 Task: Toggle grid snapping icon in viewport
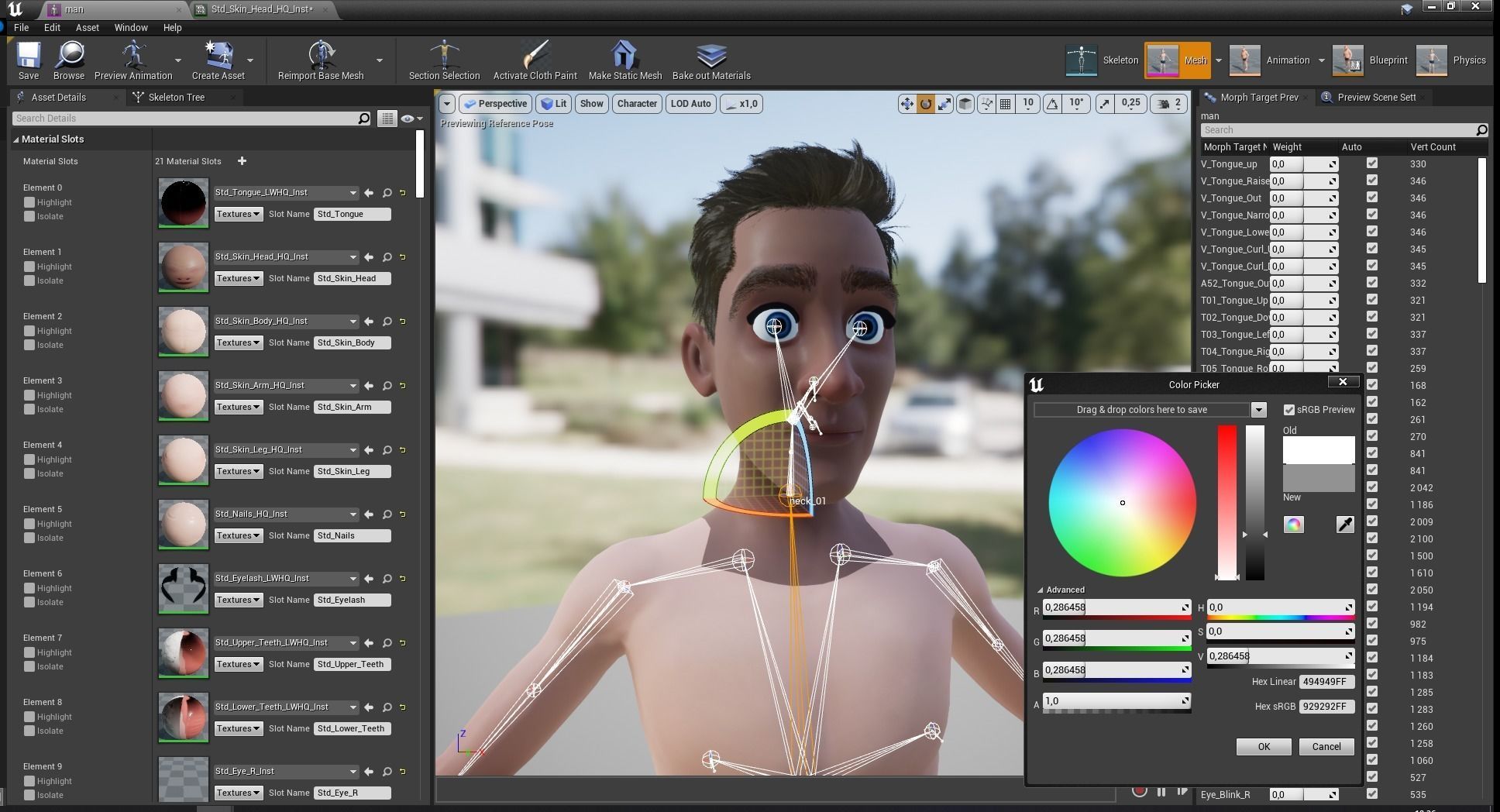1006,104
